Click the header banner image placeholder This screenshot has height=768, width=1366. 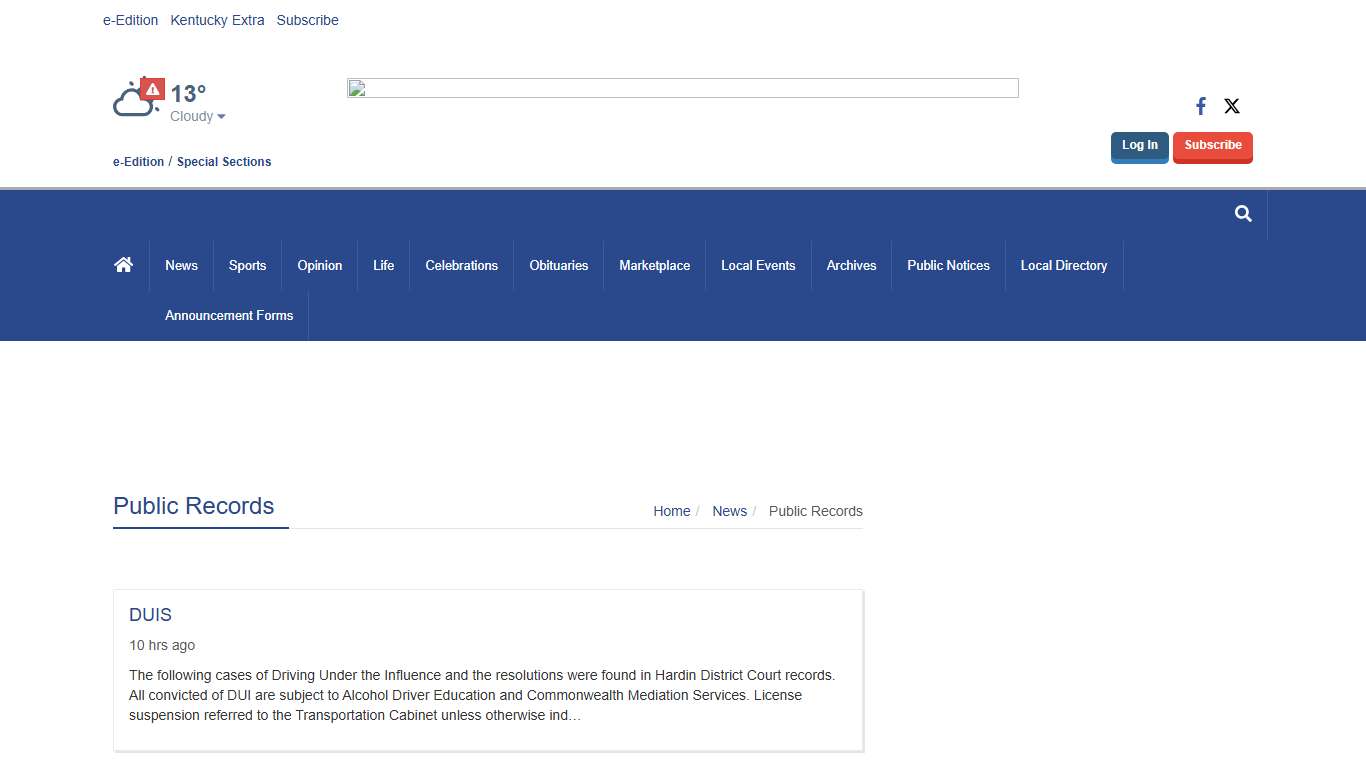click(682, 88)
